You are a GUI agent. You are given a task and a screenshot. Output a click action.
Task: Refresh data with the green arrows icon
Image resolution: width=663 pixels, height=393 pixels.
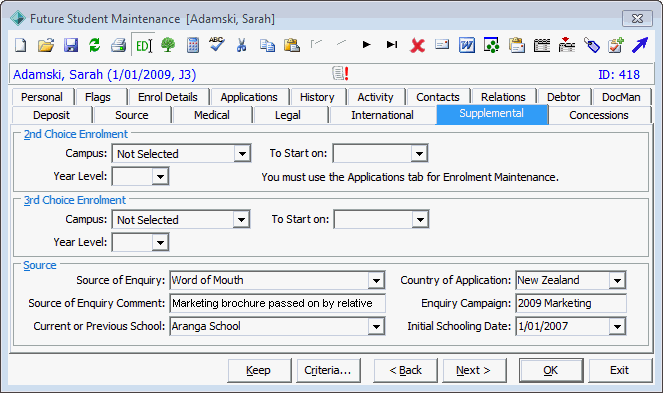pos(95,45)
